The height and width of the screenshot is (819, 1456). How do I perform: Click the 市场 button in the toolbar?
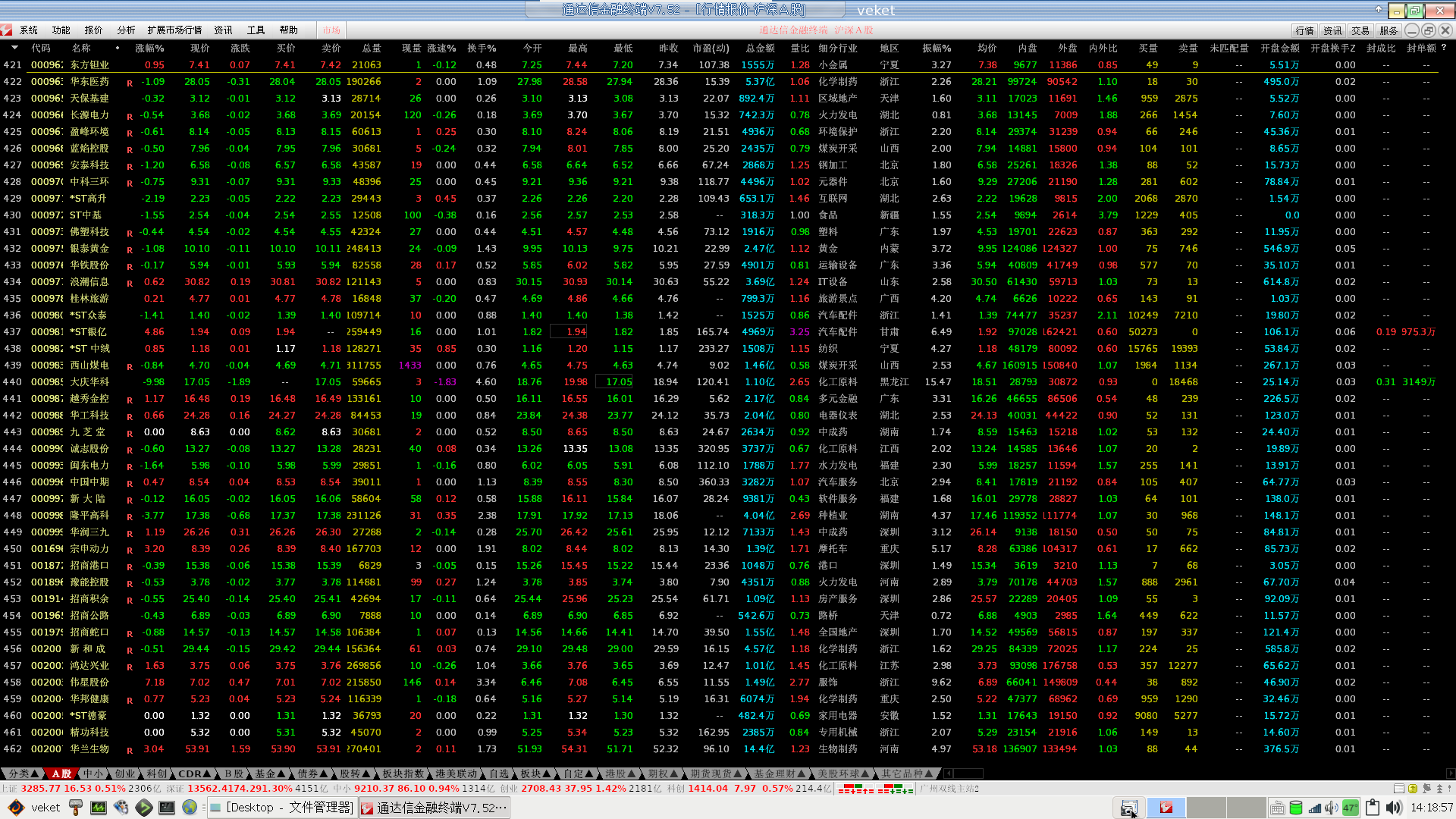pyautogui.click(x=332, y=30)
